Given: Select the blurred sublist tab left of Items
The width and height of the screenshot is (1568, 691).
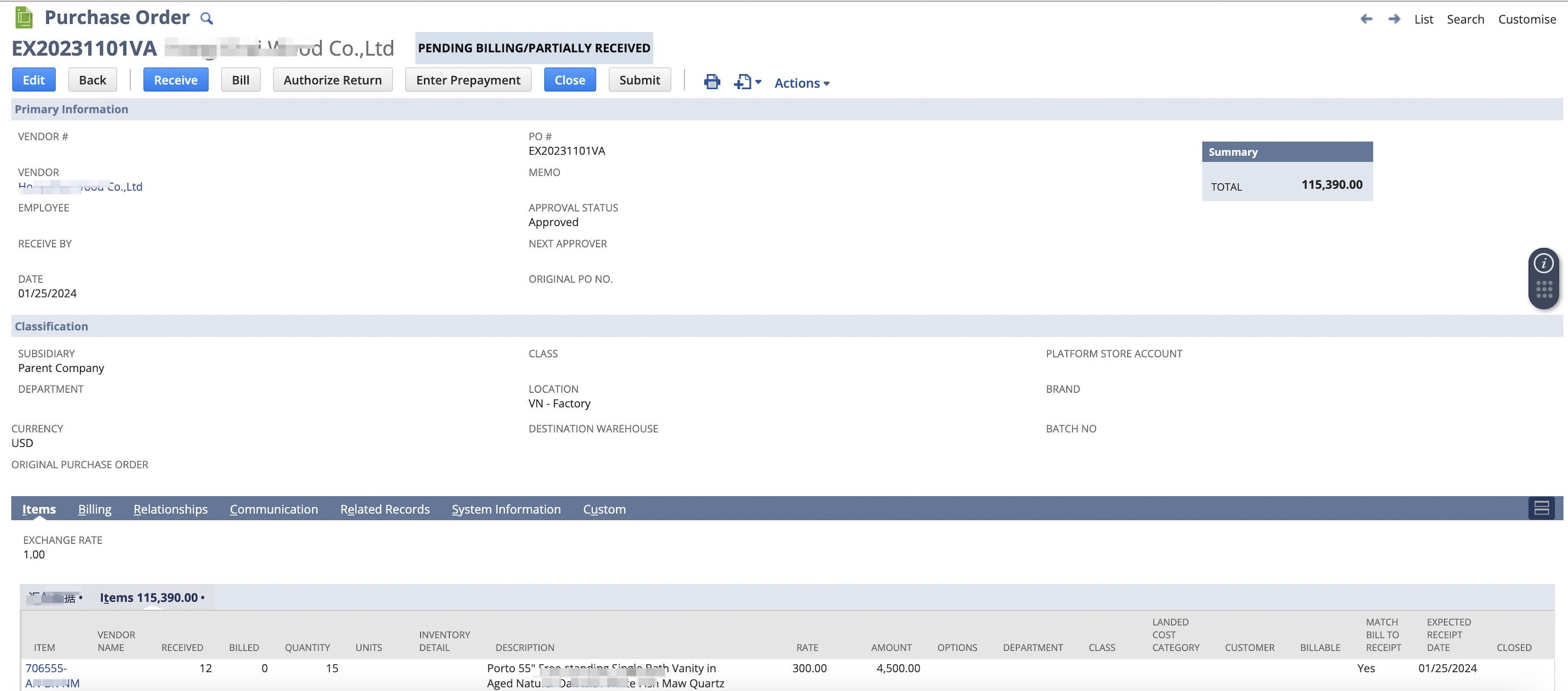Looking at the screenshot, I should tap(55, 598).
